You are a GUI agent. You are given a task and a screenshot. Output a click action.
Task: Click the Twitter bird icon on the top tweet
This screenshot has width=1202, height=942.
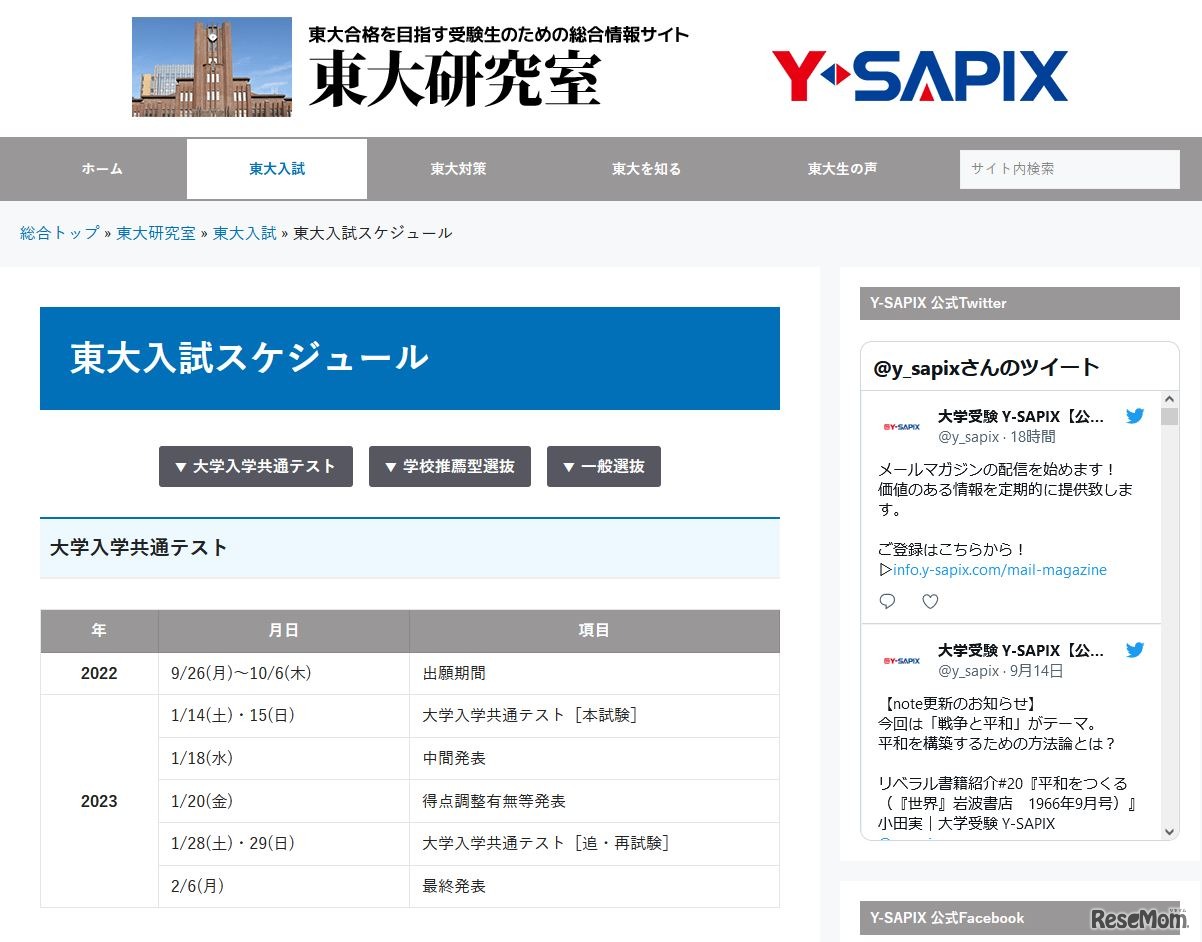[x=1135, y=417]
